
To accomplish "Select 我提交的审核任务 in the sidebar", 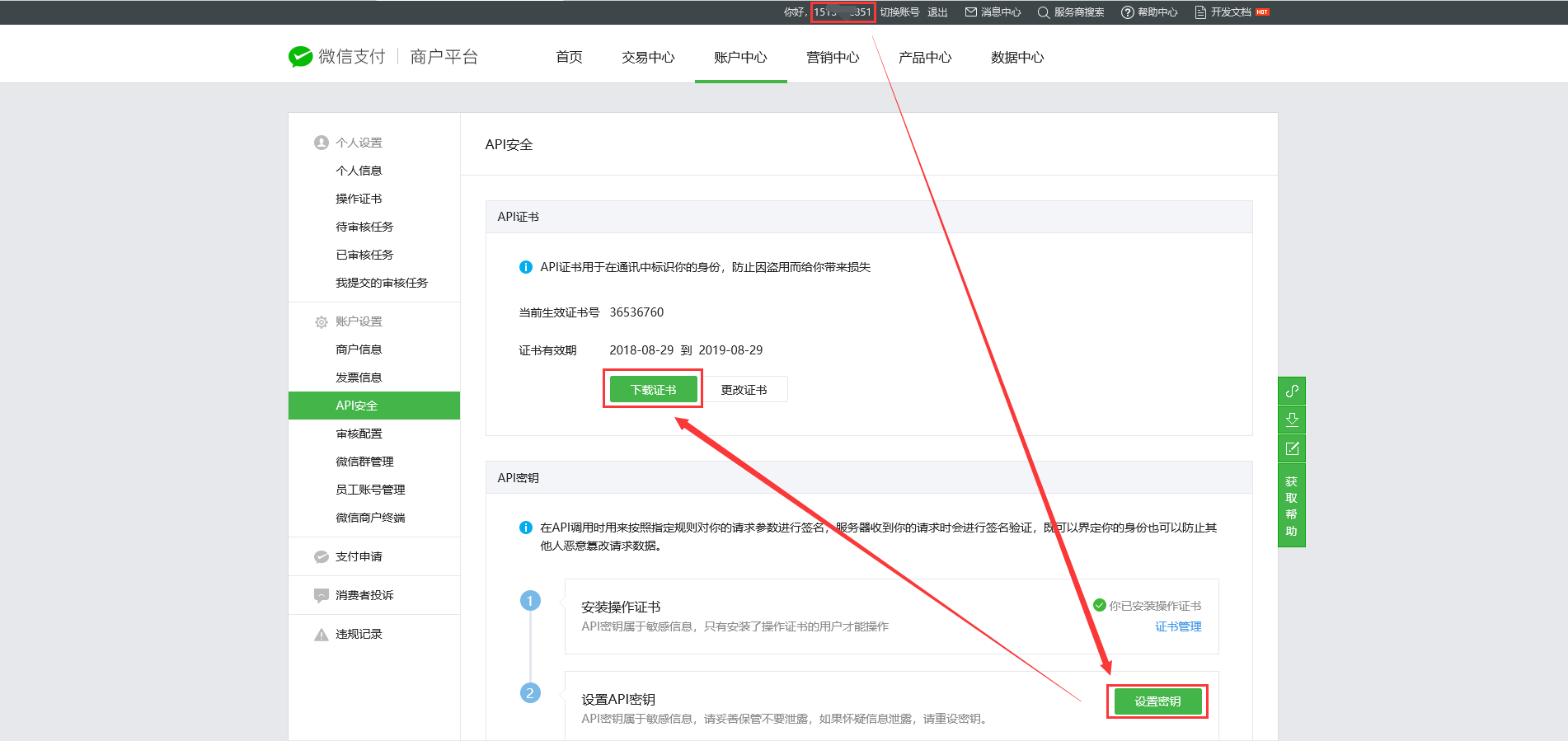I will point(382,283).
